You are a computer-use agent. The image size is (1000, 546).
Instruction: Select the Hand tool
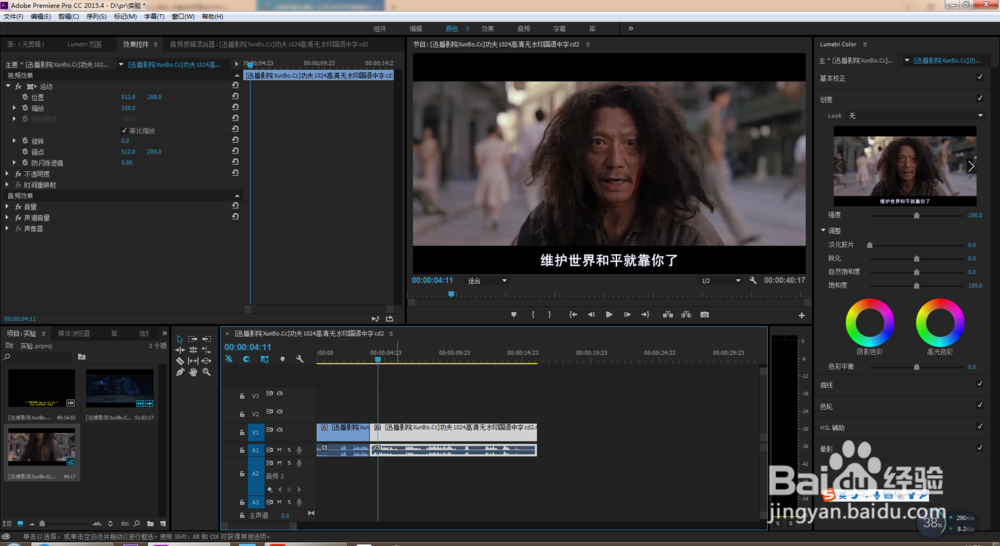[193, 372]
